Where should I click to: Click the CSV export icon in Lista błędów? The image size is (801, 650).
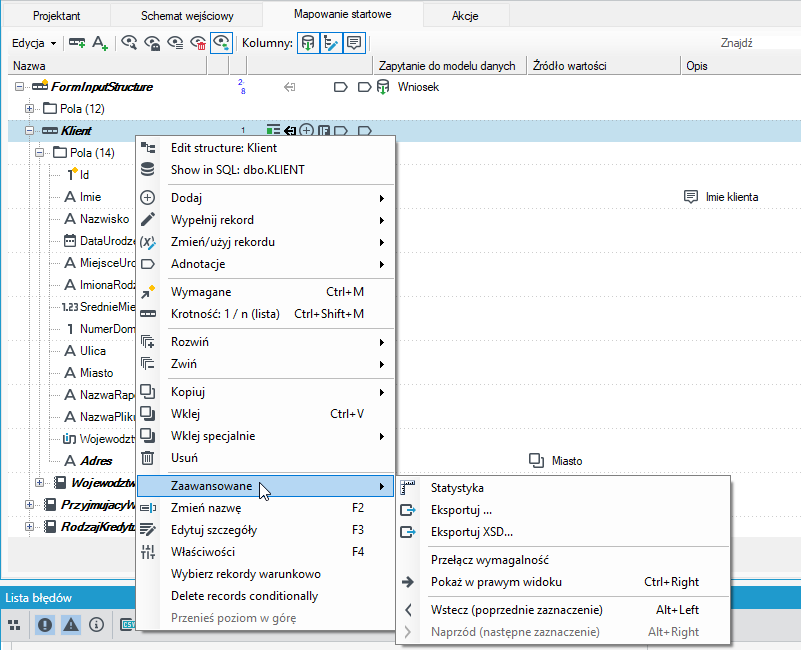pos(127,624)
